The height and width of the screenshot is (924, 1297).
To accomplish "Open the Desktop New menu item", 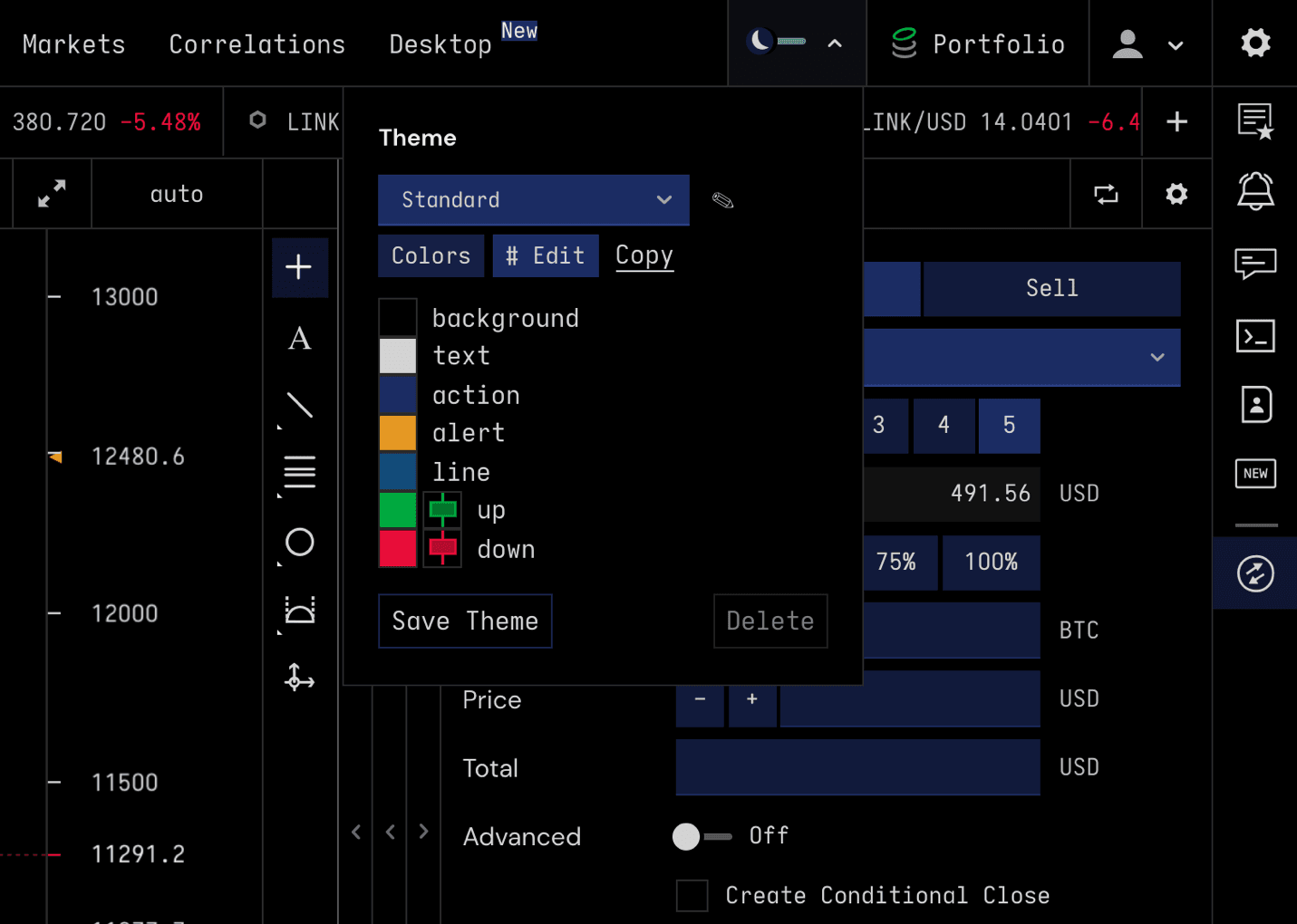I will point(462,41).
